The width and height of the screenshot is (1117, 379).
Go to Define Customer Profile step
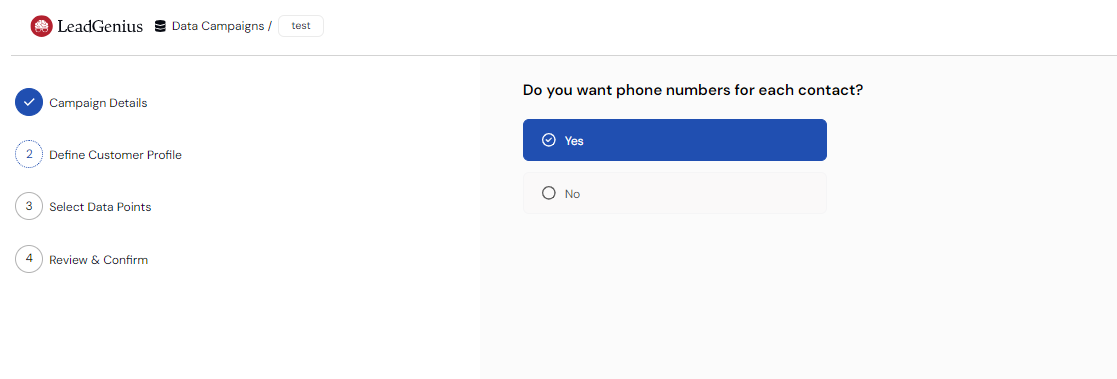[115, 155]
